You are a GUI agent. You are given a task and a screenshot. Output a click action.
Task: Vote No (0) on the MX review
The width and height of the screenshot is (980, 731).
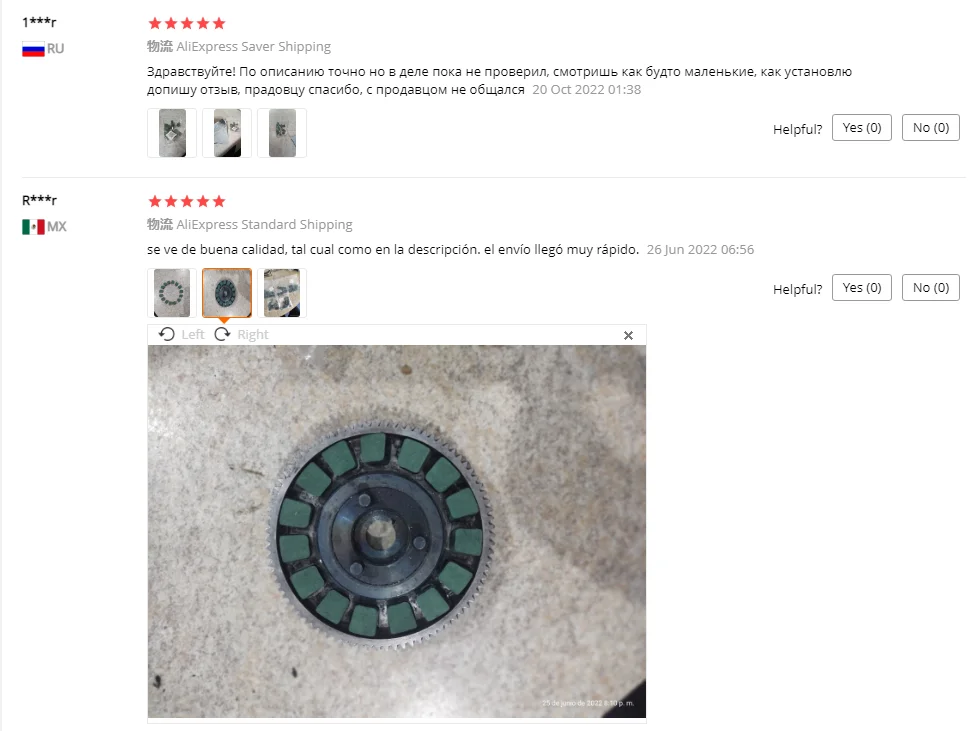pyautogui.click(x=931, y=287)
